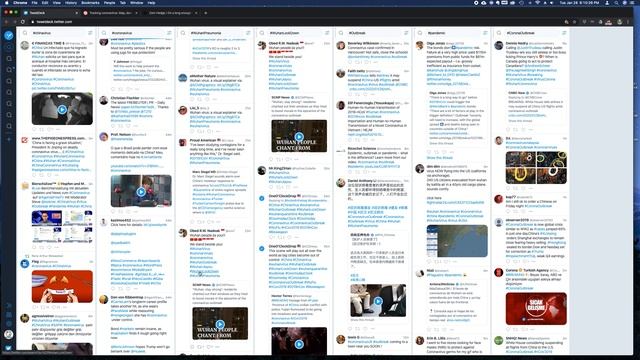Open macOS Spotlight search
640x360 pixels.
pos(616,3)
